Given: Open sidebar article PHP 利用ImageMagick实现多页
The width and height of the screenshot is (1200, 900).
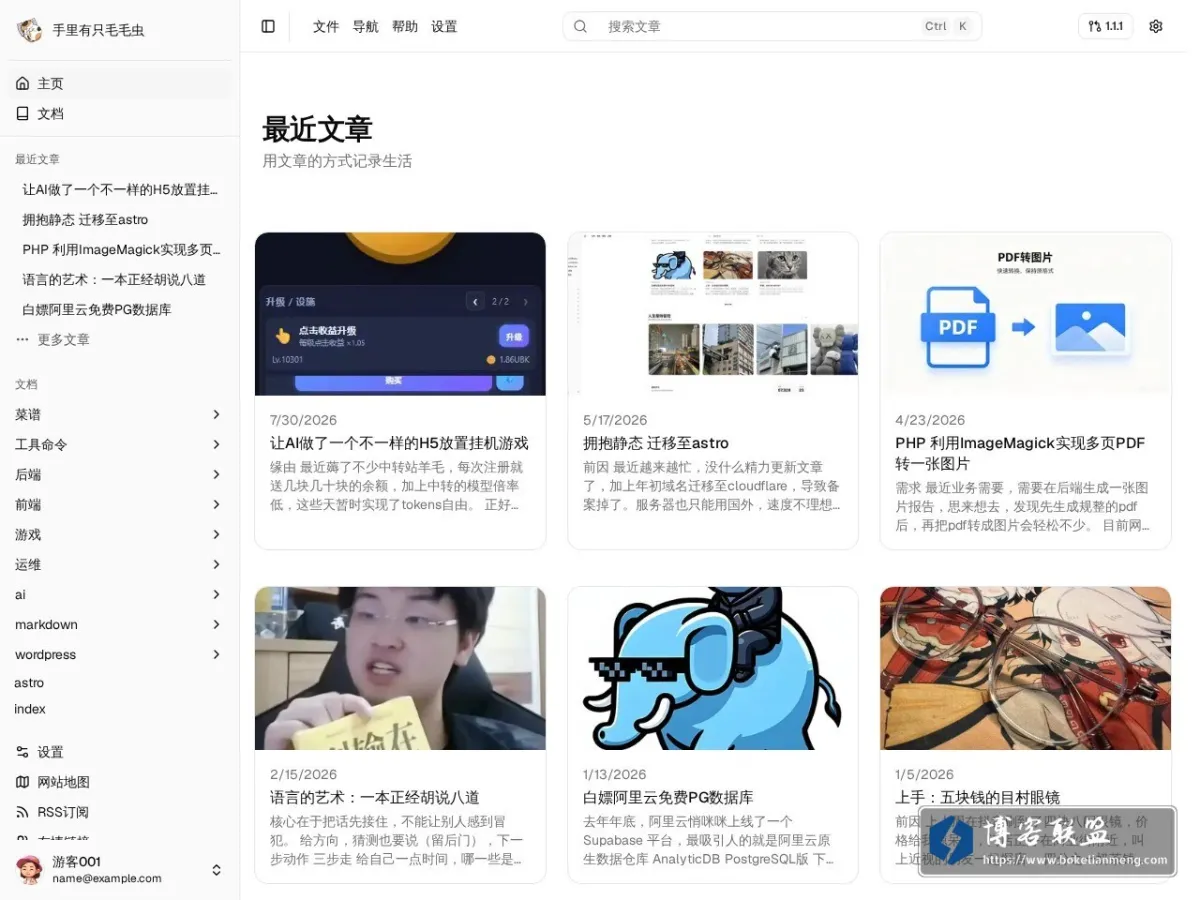Looking at the screenshot, I should point(122,250).
